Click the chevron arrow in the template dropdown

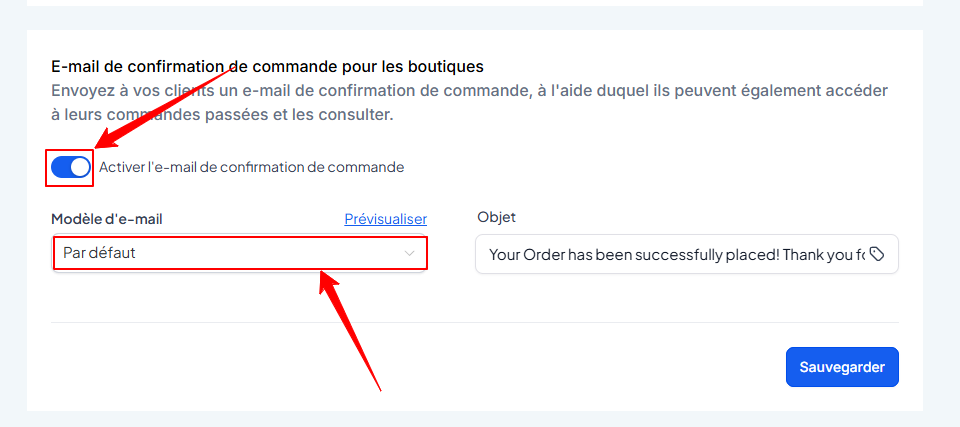point(409,253)
